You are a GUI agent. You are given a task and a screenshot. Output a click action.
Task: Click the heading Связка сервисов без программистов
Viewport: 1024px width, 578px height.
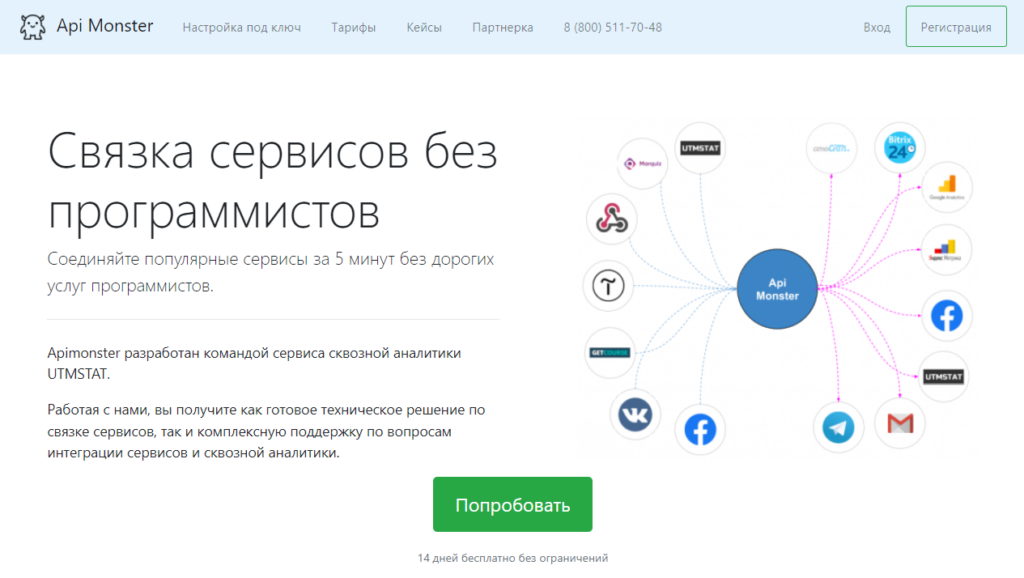pos(273,181)
